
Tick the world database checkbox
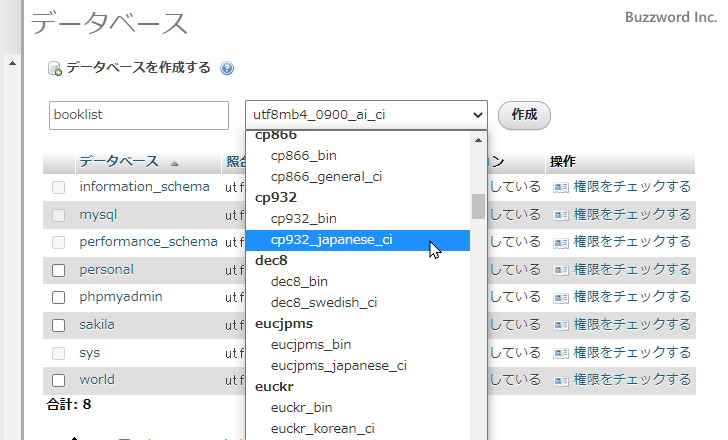tap(58, 381)
